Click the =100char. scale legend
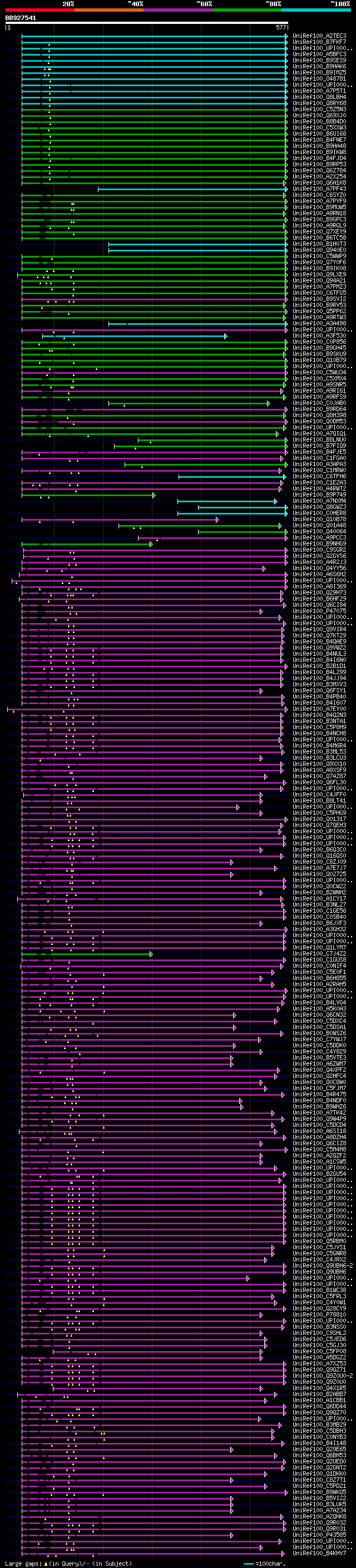Screen dimensions: 356x1568 point(264,1564)
